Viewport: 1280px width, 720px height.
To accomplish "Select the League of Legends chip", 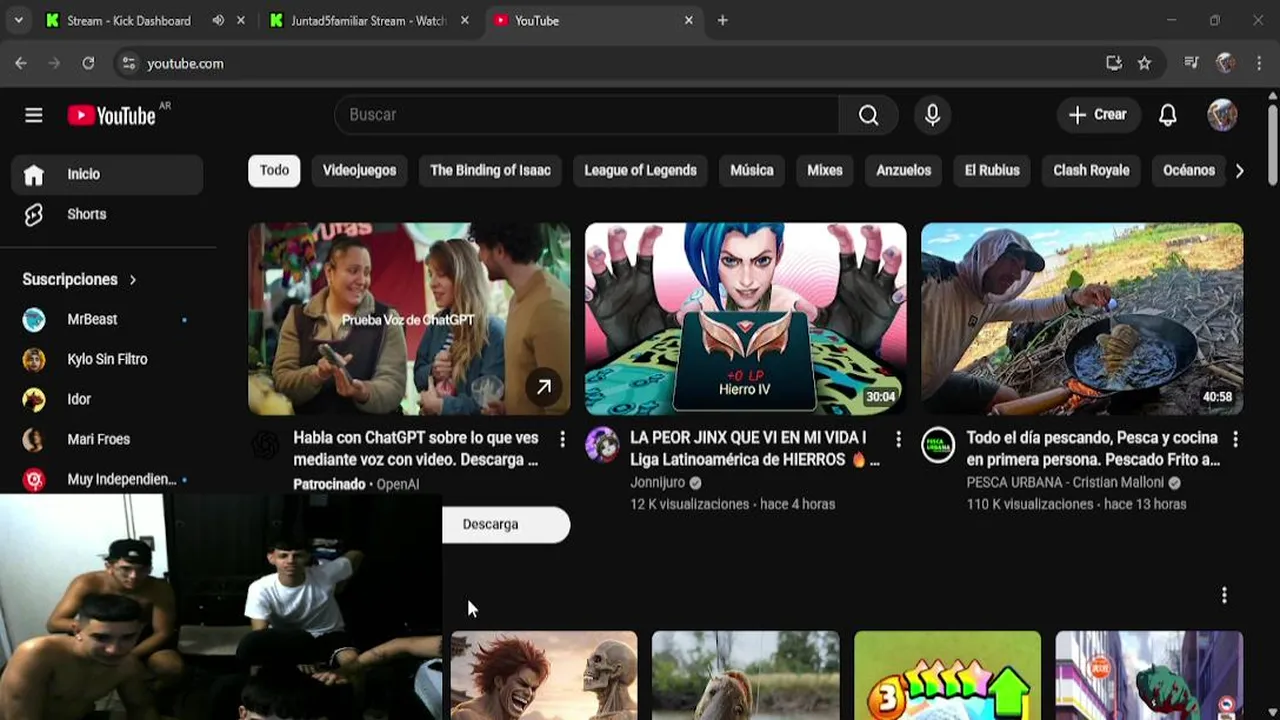I will 640,170.
